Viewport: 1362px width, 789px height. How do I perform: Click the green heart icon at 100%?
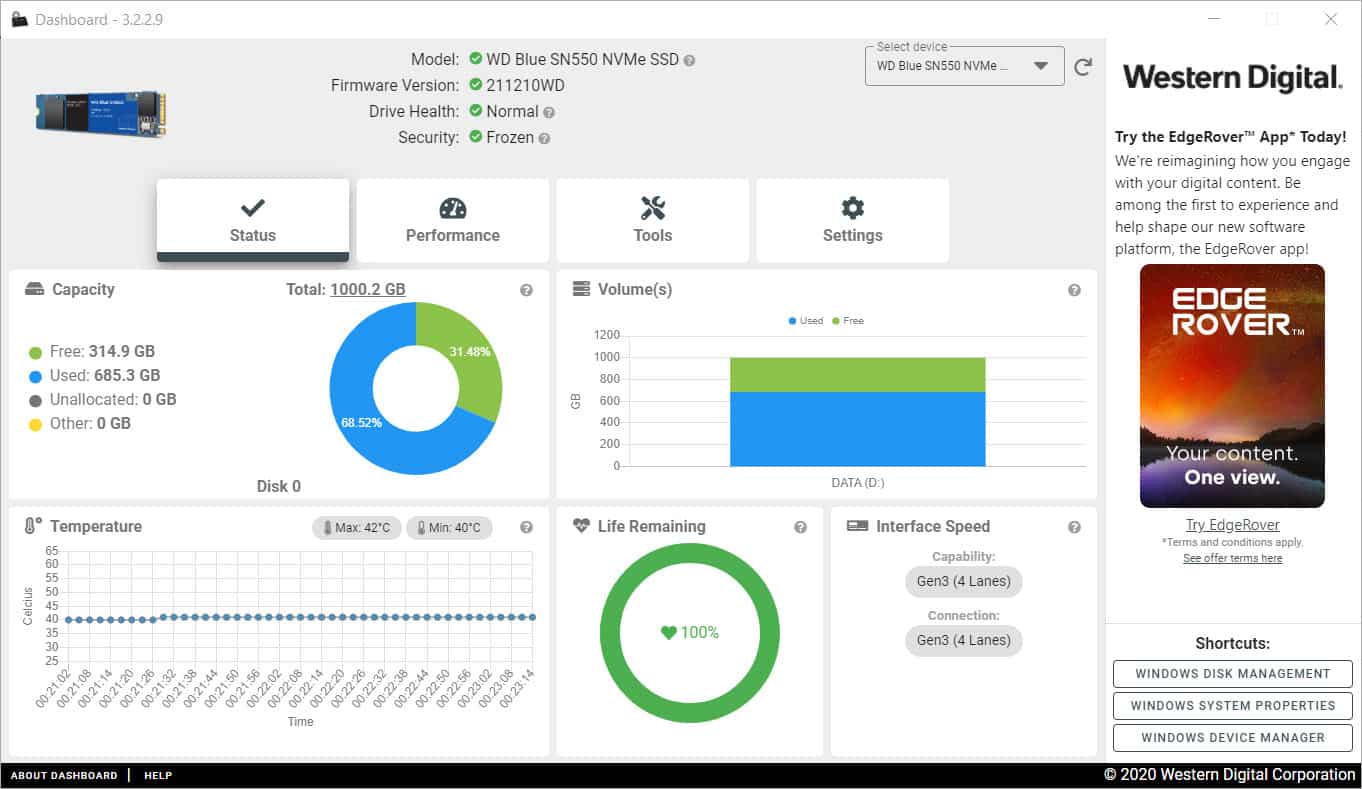pos(668,633)
